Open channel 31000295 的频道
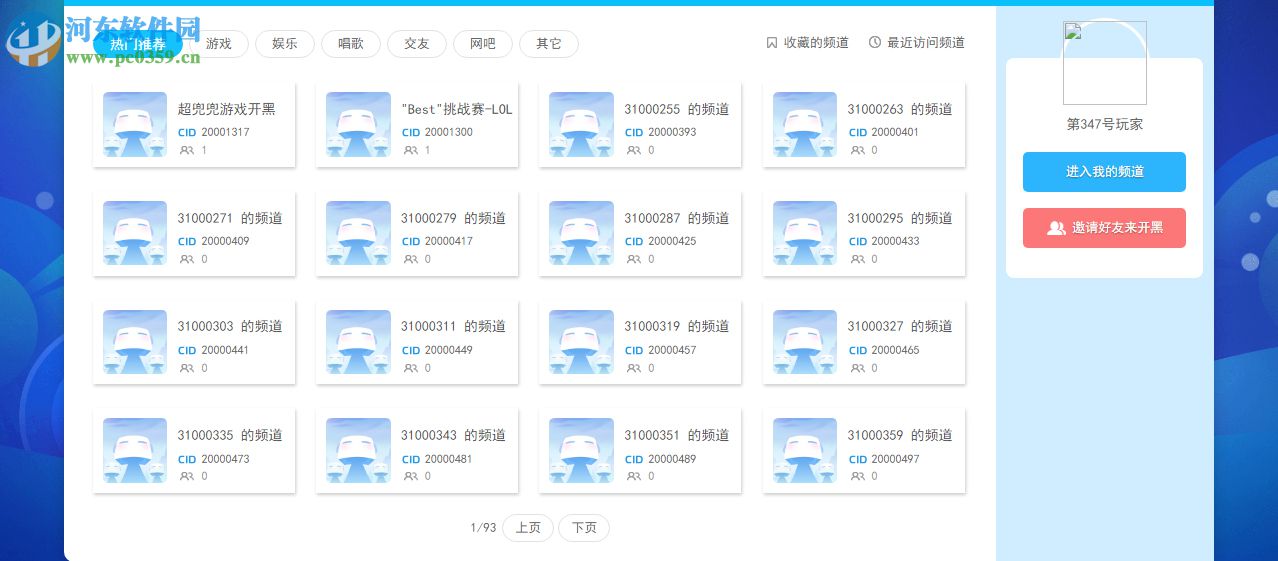The height and width of the screenshot is (561, 1278). 864,234
